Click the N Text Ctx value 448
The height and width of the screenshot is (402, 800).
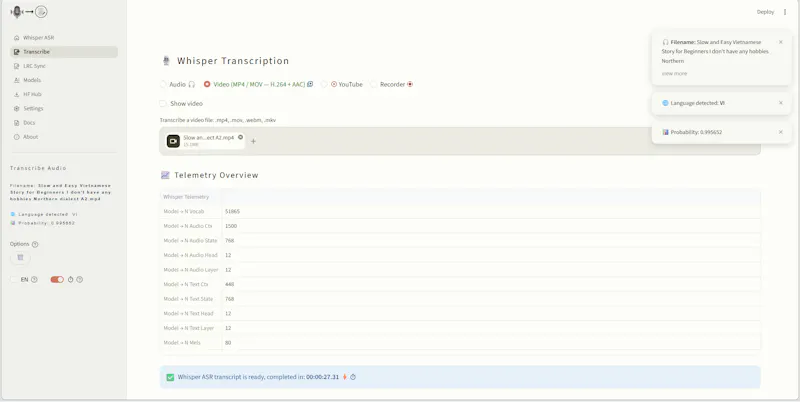point(230,284)
